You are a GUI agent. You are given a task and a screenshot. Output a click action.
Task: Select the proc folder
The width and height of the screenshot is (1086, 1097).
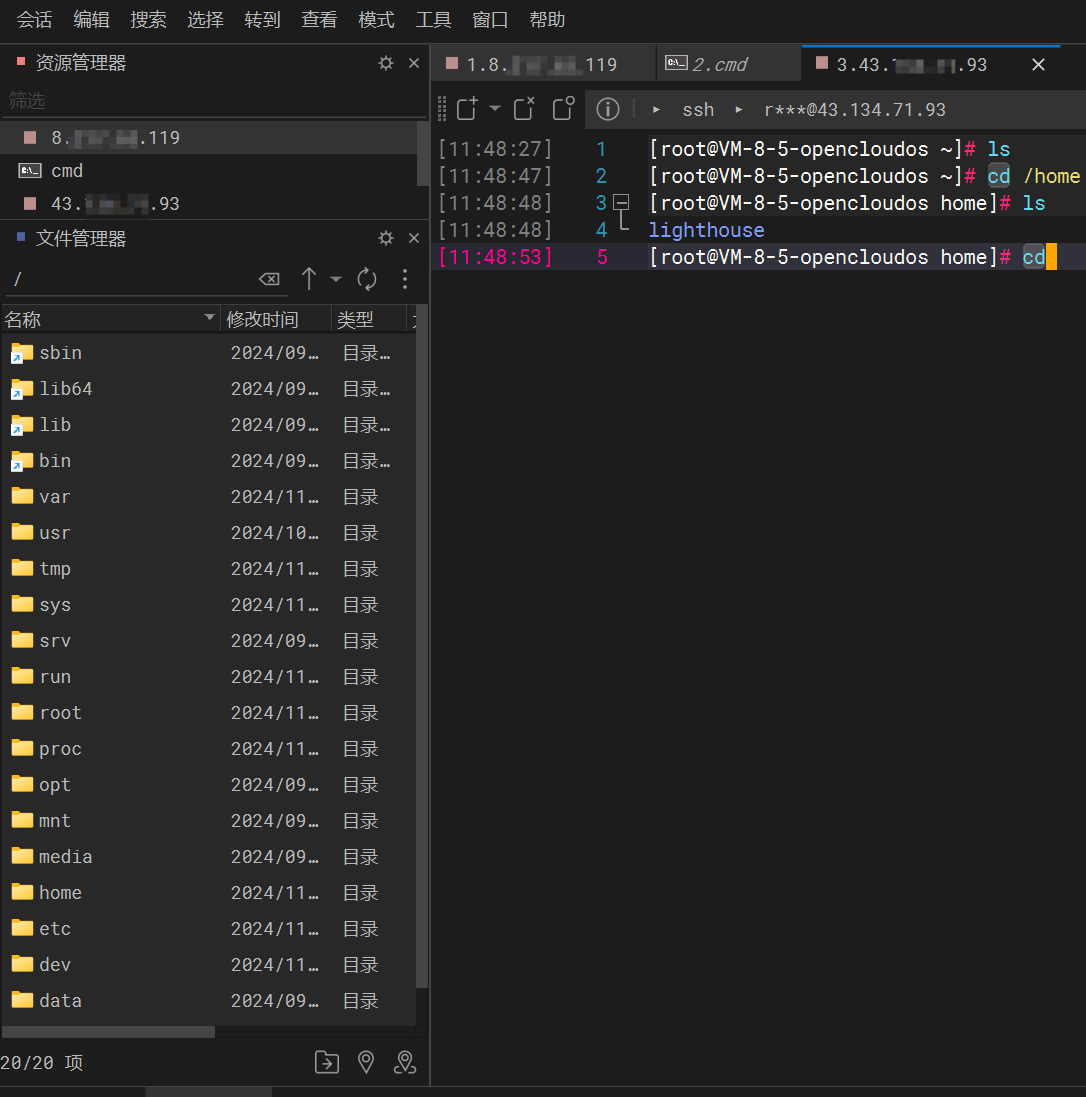coord(209,749)
